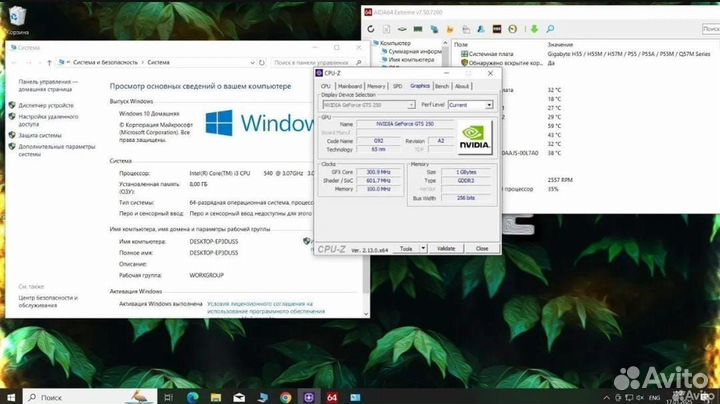Collapse the Компьютер tree node in AIDA64
The width and height of the screenshot is (720, 404).
point(372,44)
